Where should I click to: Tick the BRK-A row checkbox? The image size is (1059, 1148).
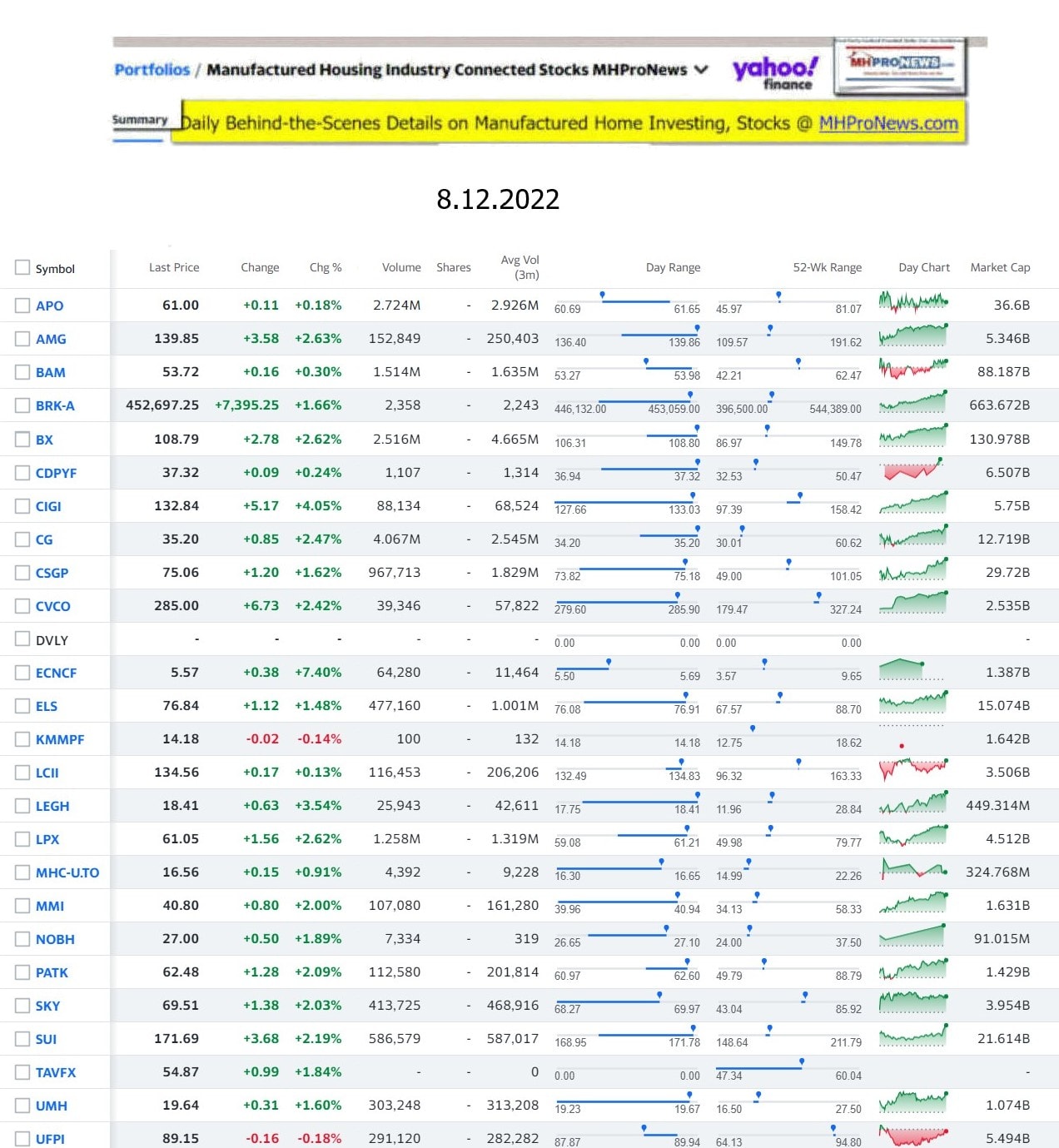[22, 405]
